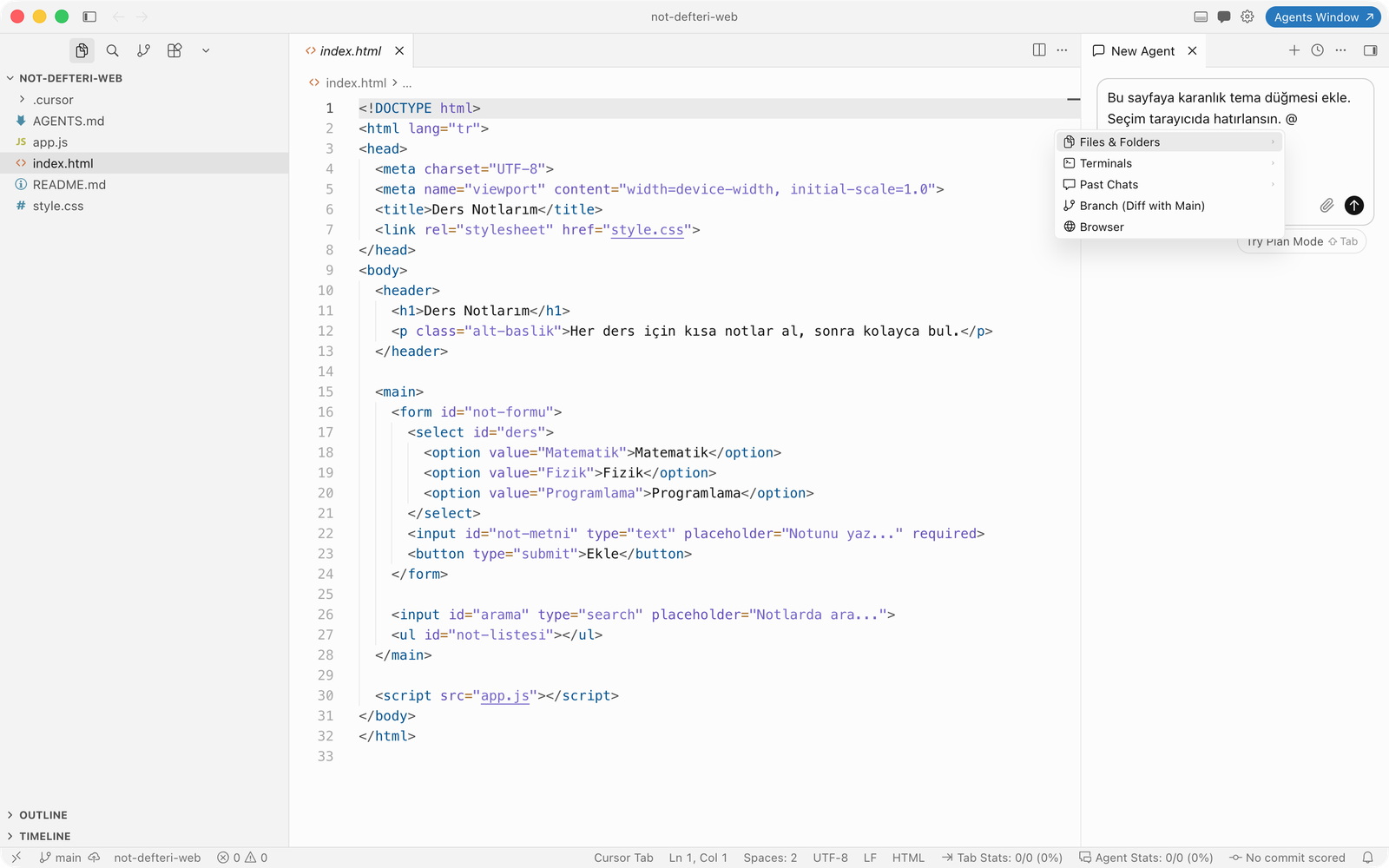Attach a file with the paperclip icon
Viewport: 1389px width, 868px height.
pyautogui.click(x=1326, y=206)
